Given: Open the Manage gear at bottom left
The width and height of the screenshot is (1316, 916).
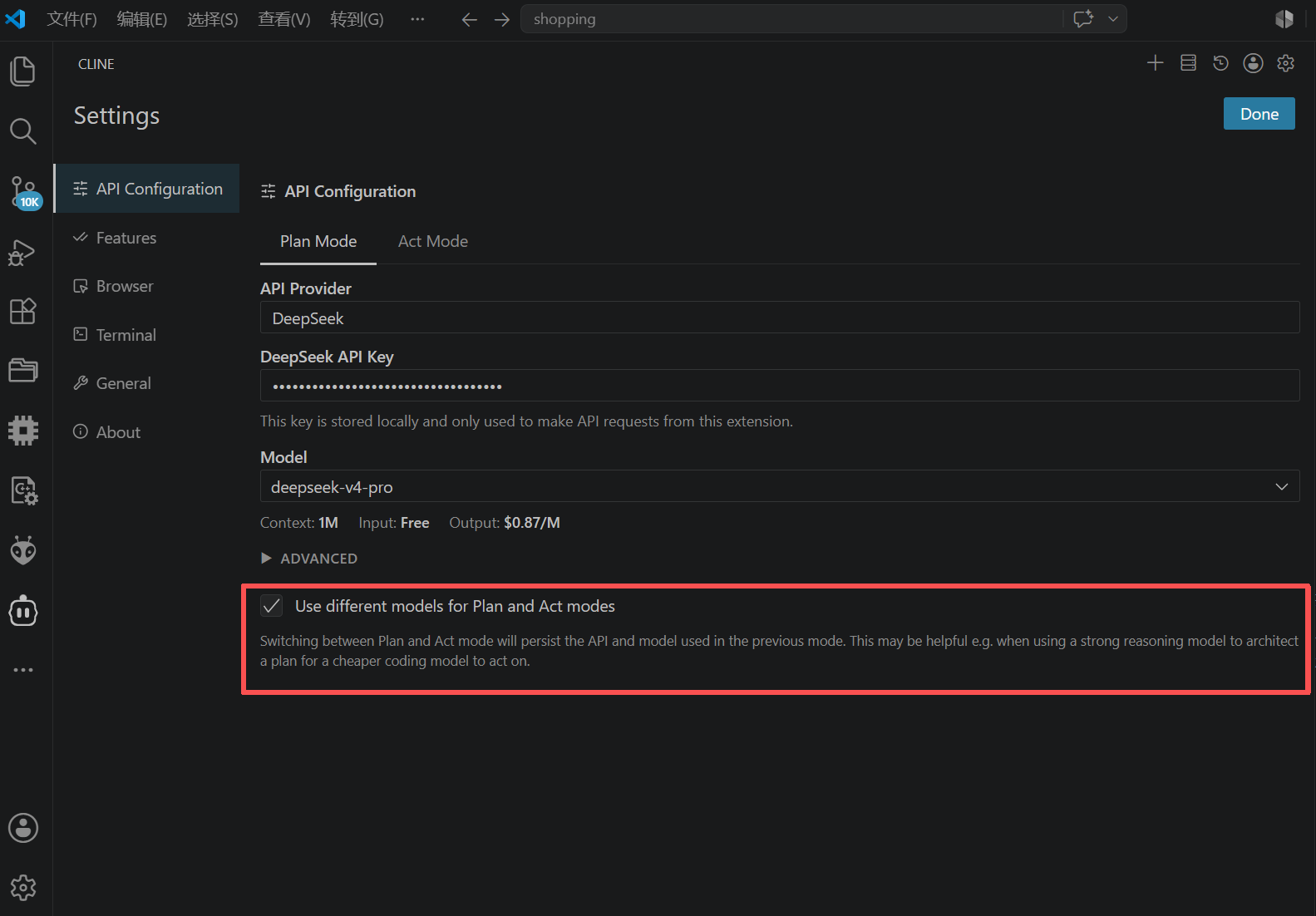Looking at the screenshot, I should (x=23, y=888).
